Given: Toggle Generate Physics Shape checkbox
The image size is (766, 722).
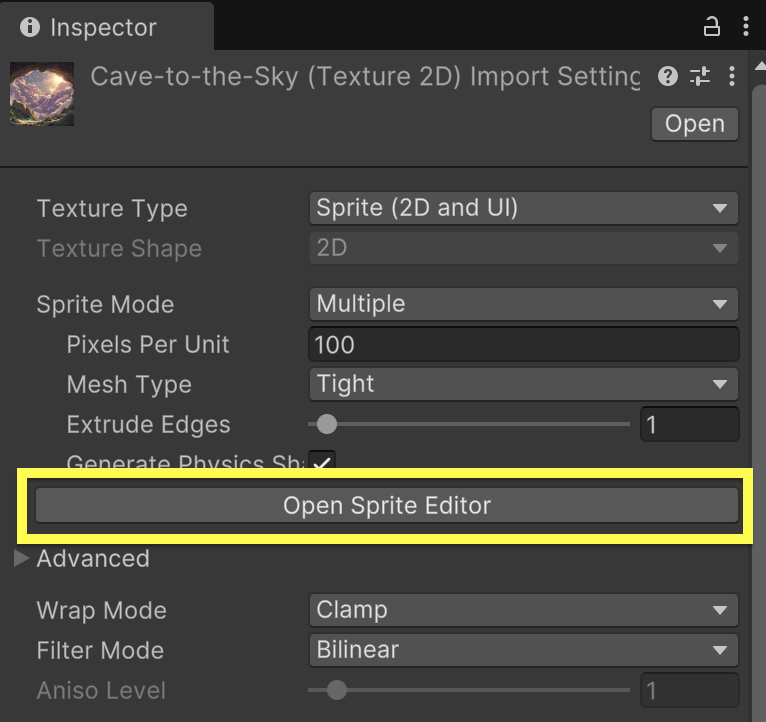Looking at the screenshot, I should pos(322,461).
